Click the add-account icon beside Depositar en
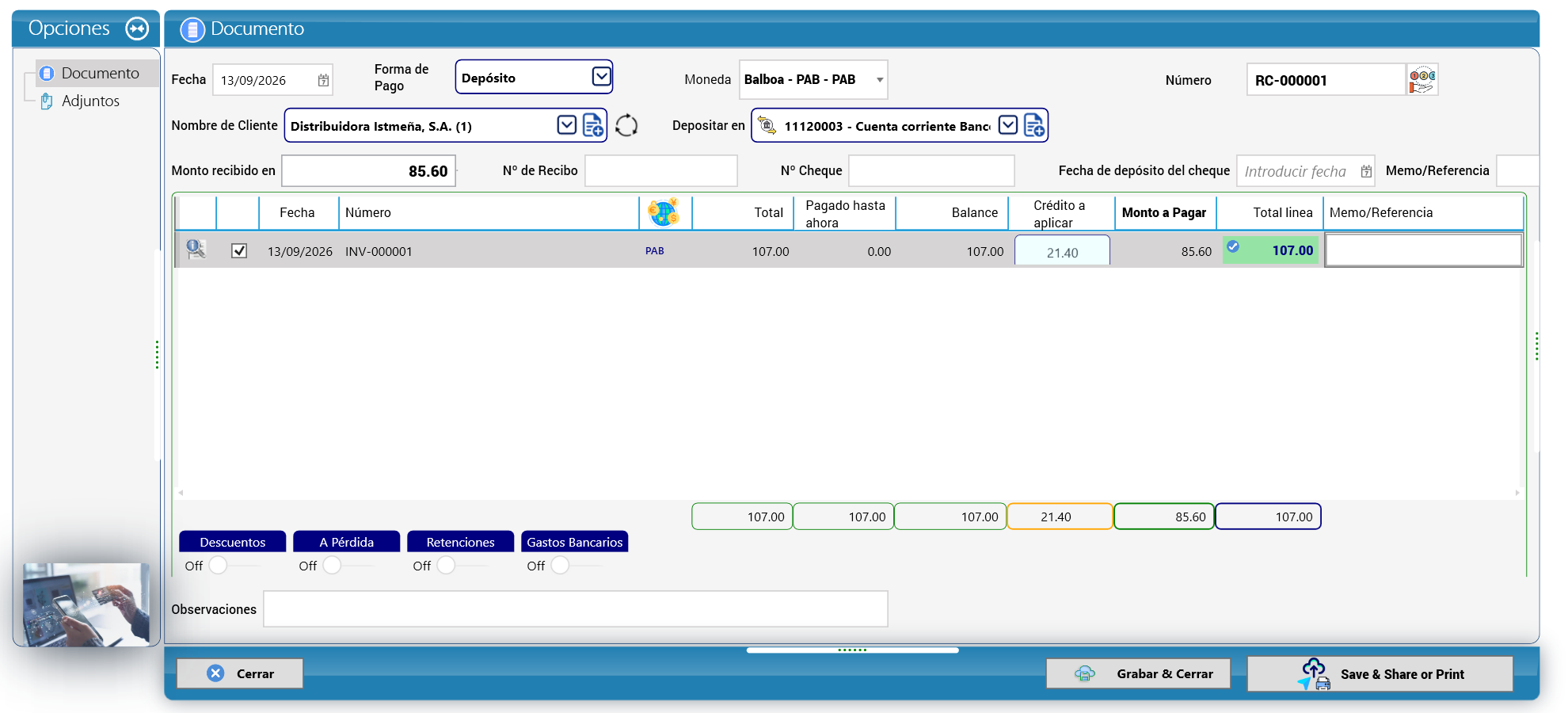This screenshot has height=713, width=1568. [1034, 125]
